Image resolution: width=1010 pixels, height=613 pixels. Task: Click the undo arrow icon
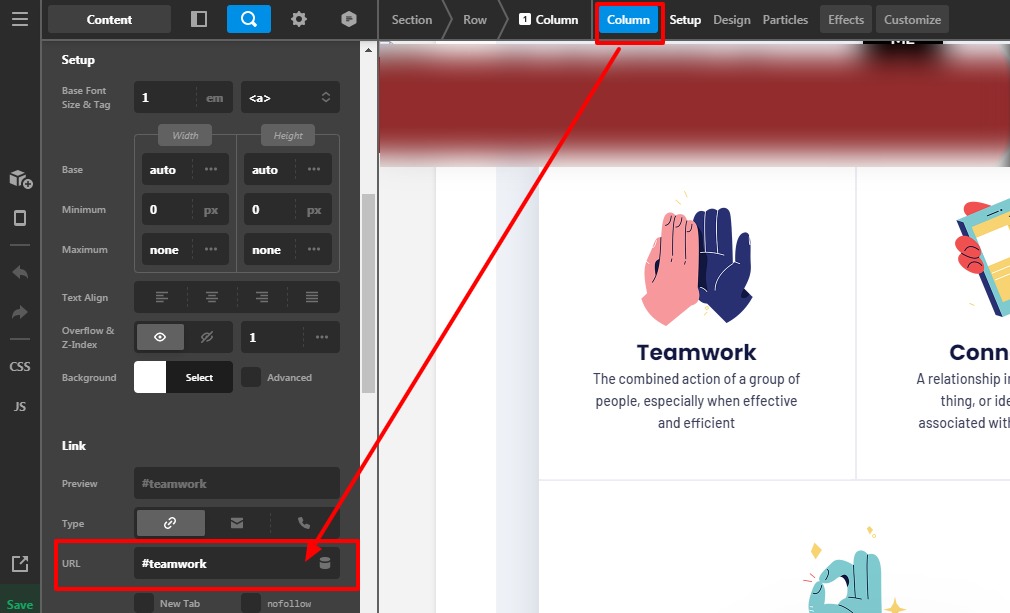tap(20, 272)
